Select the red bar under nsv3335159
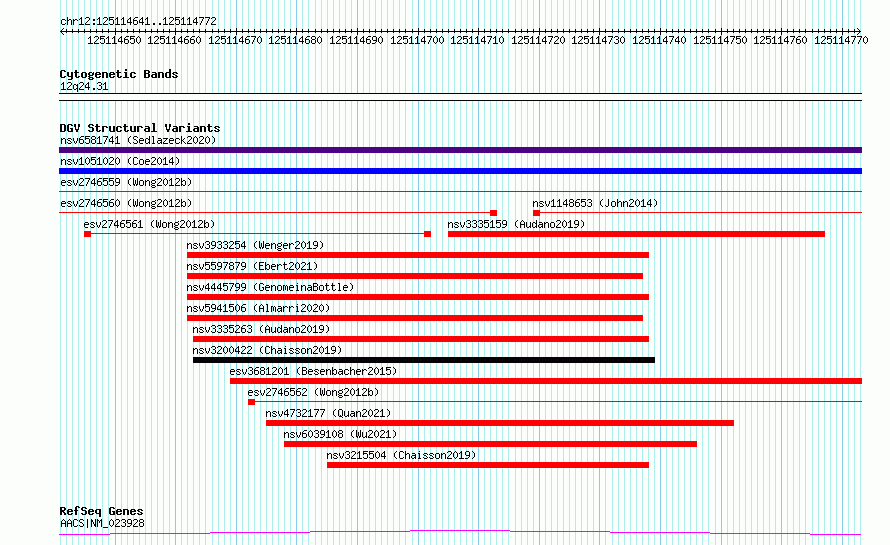This screenshot has height=545, width=890. click(636, 234)
